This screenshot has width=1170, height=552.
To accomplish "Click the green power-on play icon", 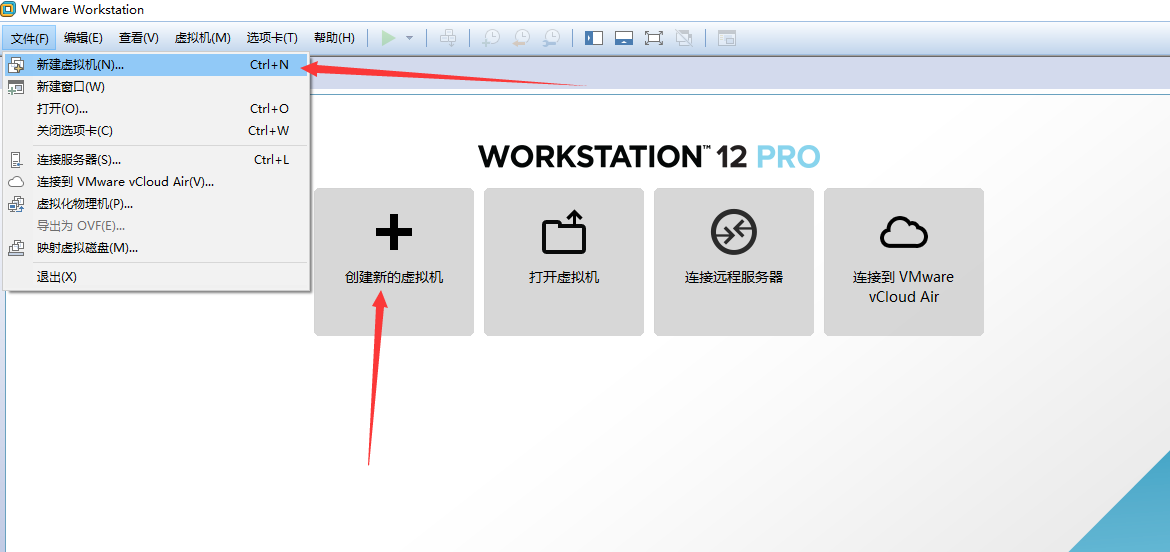I will coord(388,38).
